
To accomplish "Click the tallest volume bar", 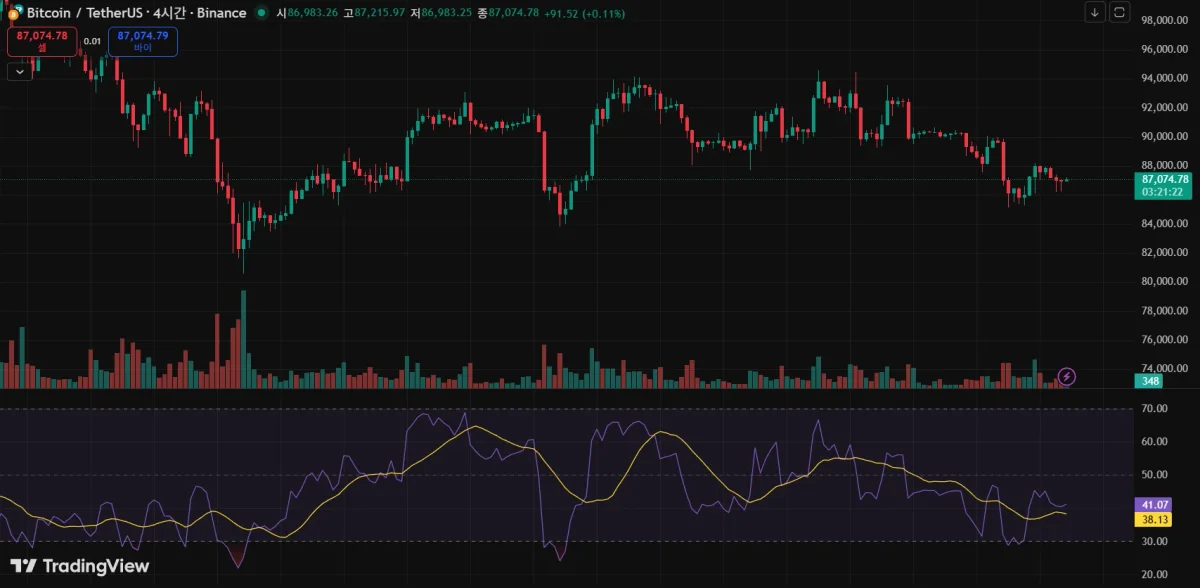I will pos(243,339).
